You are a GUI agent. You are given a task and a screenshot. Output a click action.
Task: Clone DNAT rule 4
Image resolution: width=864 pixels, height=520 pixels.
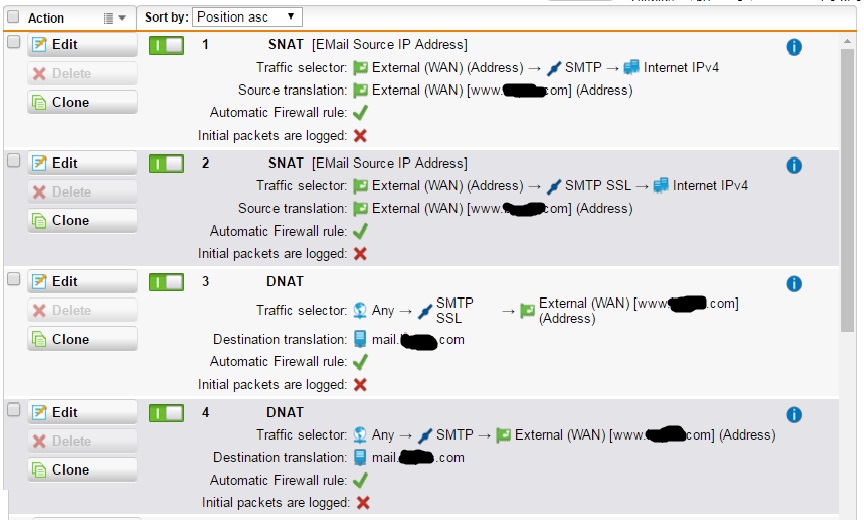(x=82, y=470)
